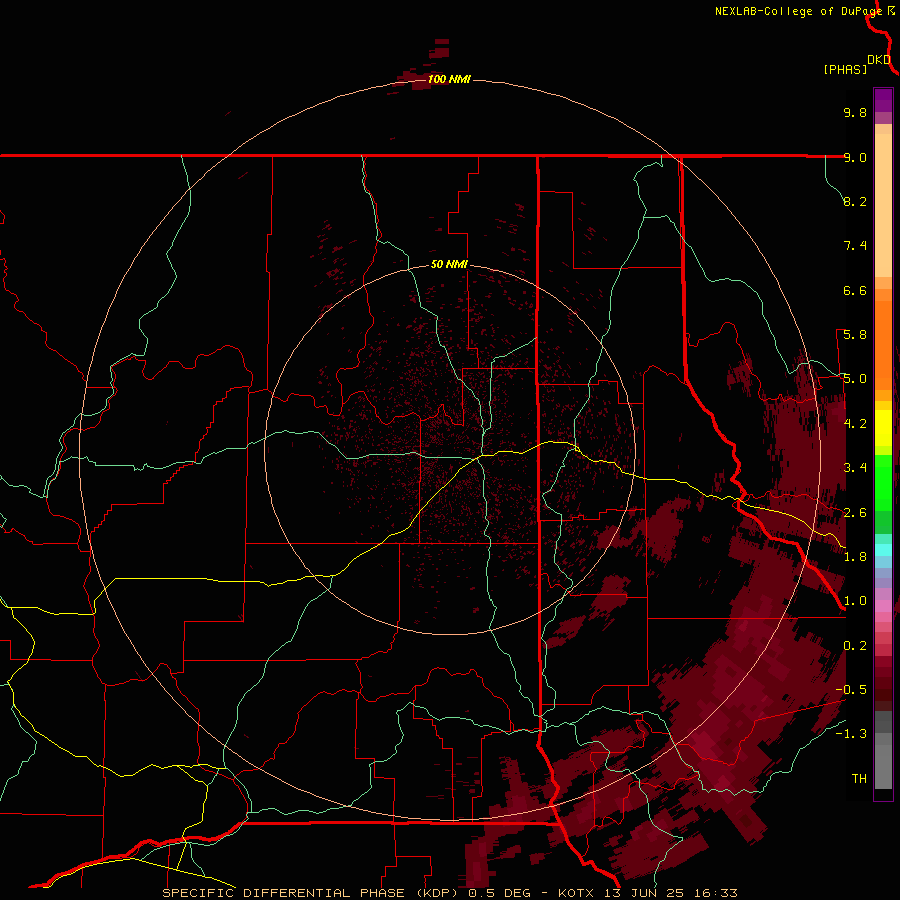
Task: Click the -1.3 legend value
Action: click(851, 734)
